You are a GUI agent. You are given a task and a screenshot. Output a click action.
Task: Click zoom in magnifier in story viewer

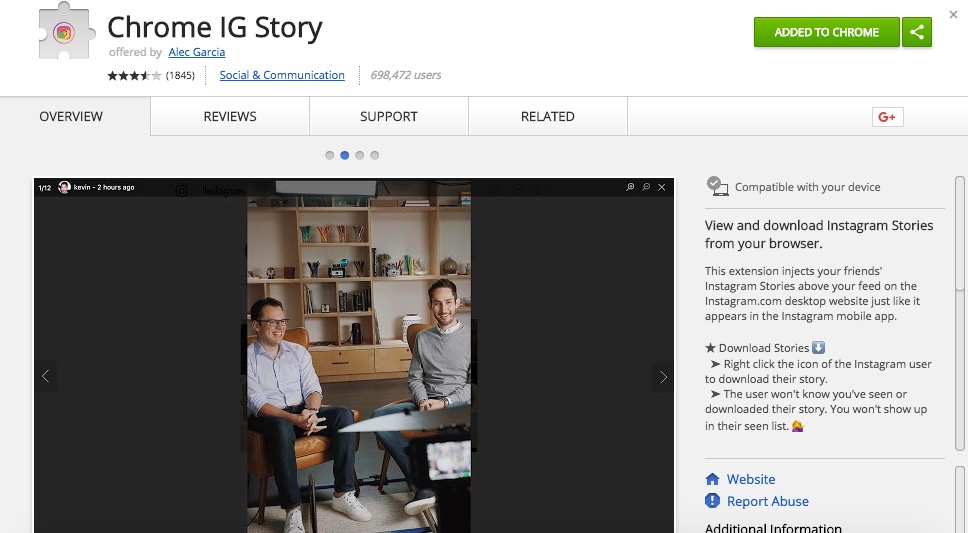point(630,187)
